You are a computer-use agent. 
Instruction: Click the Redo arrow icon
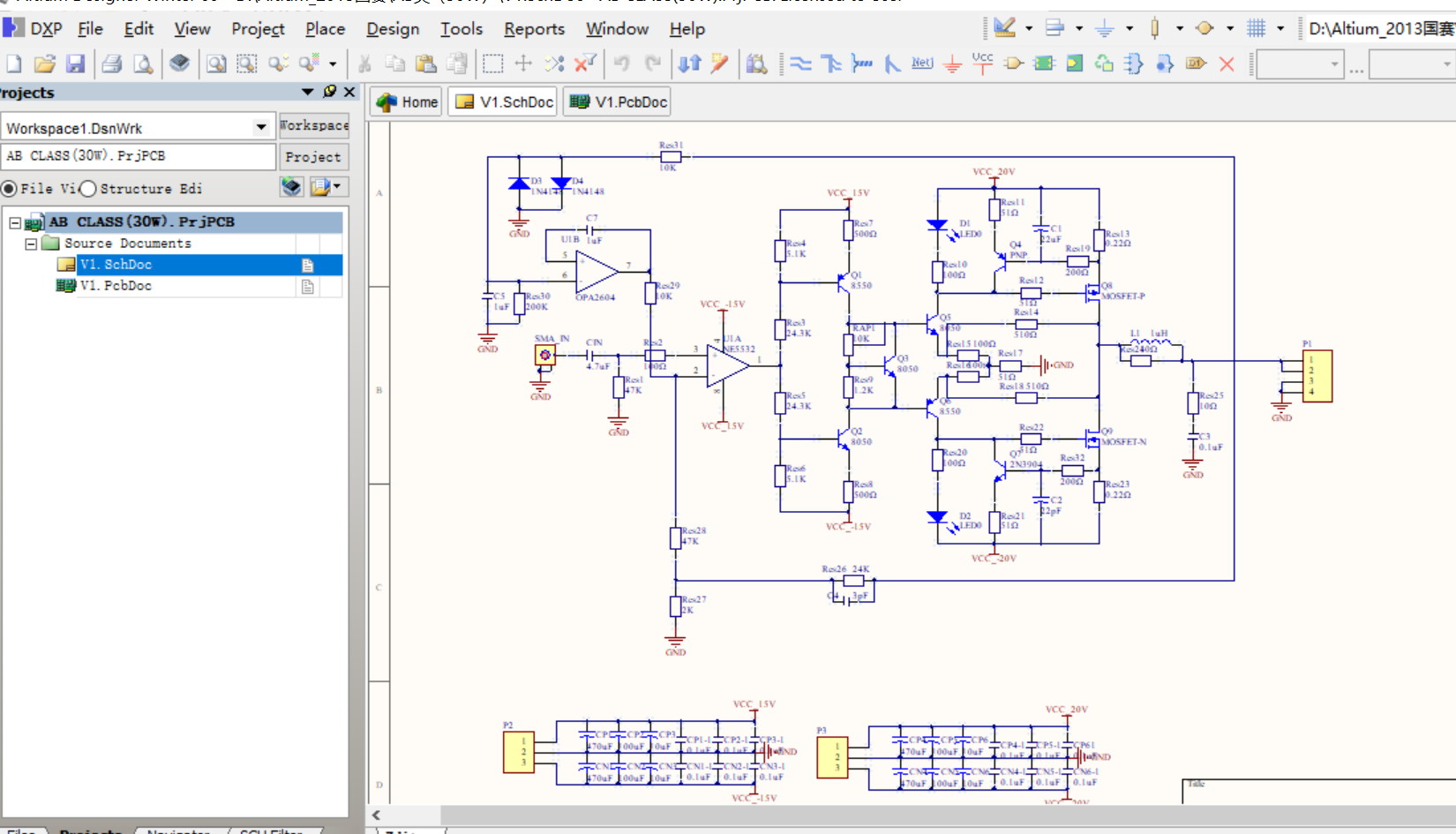click(653, 64)
